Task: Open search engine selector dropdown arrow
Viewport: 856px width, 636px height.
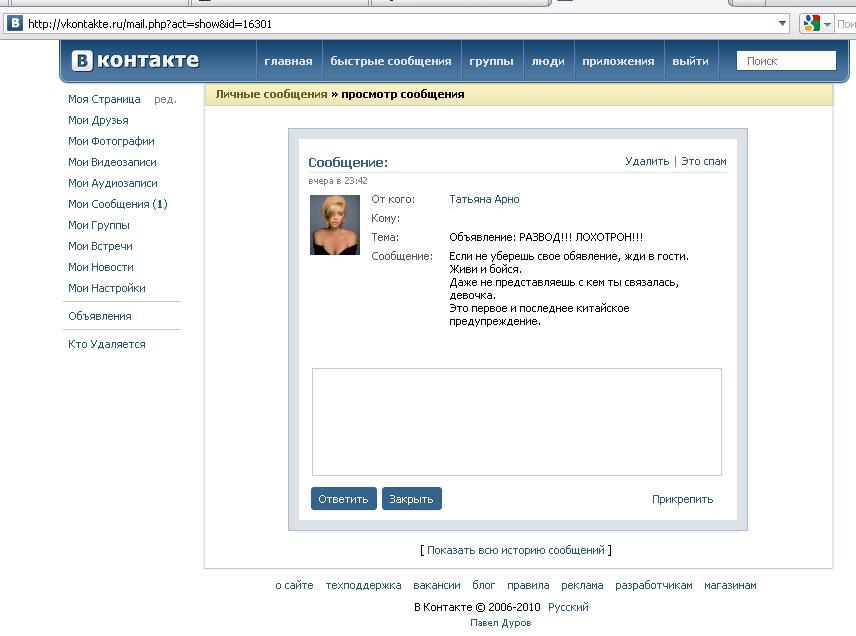Action: [x=827, y=24]
